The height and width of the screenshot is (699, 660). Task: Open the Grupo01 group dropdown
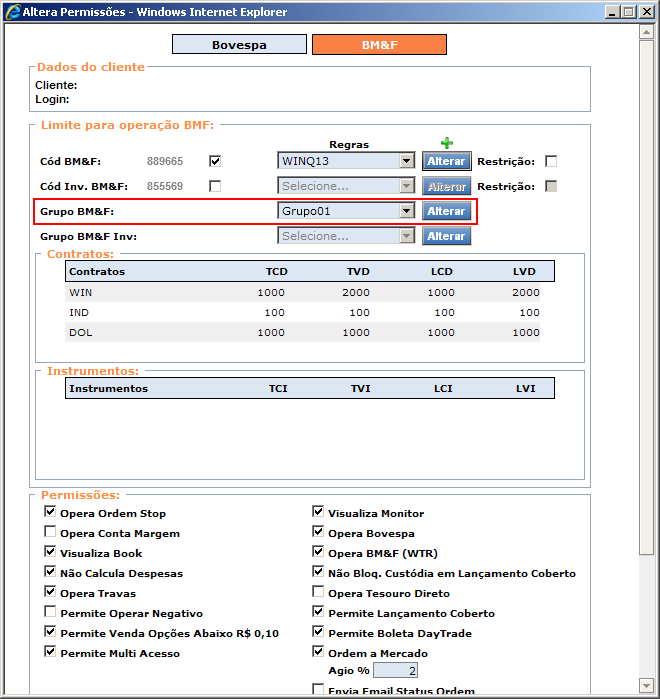346,211
